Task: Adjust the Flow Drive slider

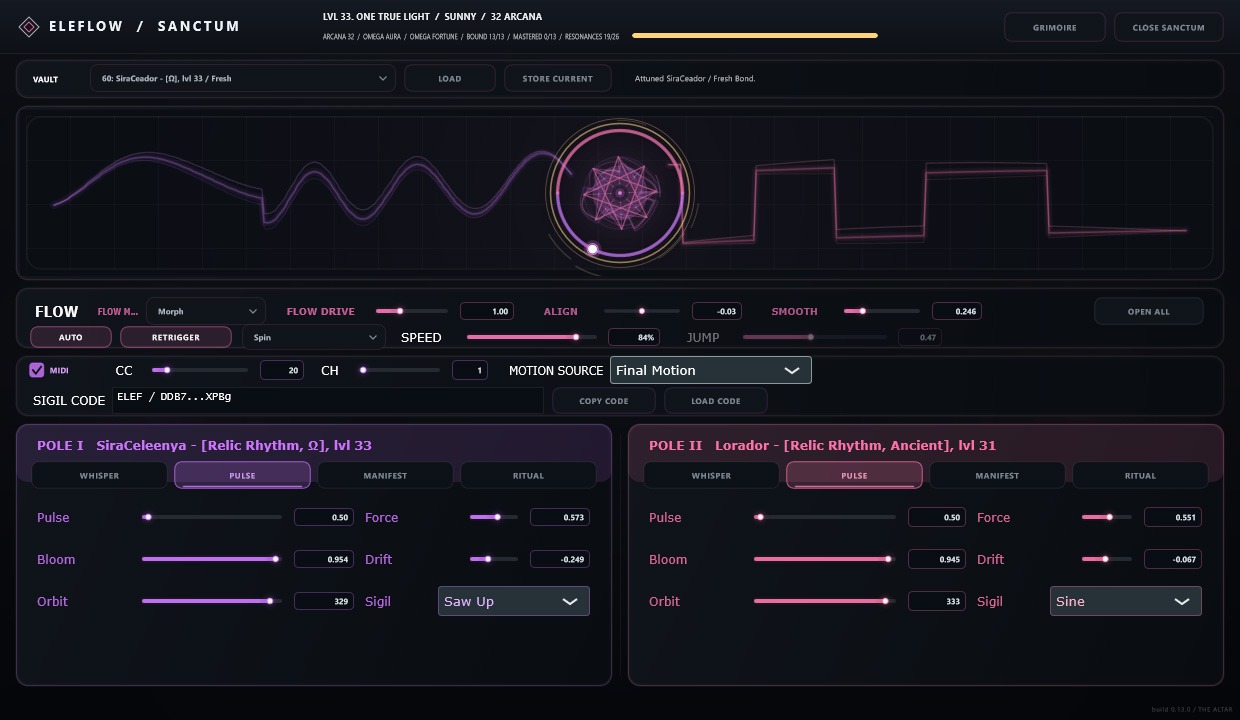Action: tap(412, 311)
